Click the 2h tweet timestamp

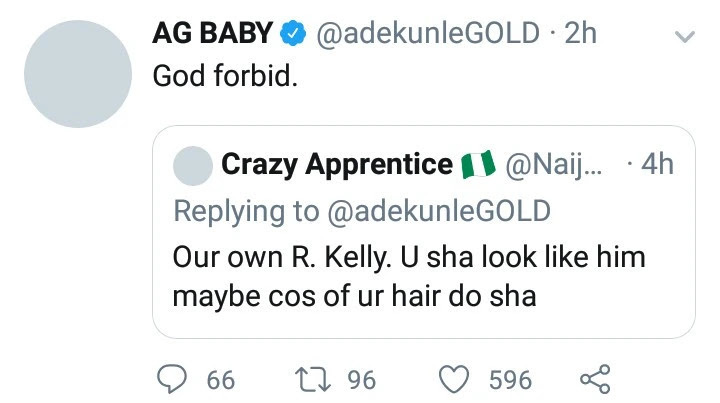pyautogui.click(x=581, y=34)
